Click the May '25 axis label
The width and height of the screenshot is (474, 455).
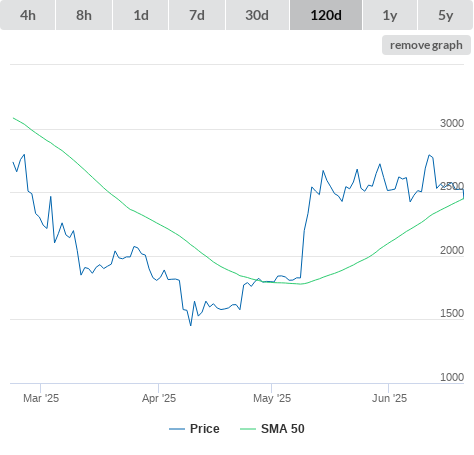coord(272,398)
